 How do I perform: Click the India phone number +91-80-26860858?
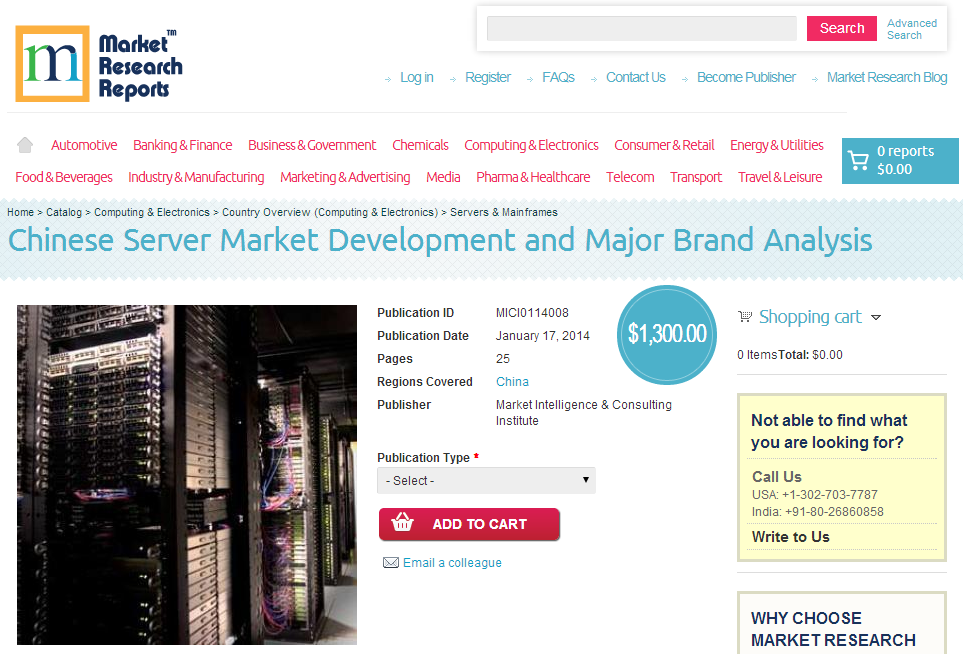(x=834, y=512)
